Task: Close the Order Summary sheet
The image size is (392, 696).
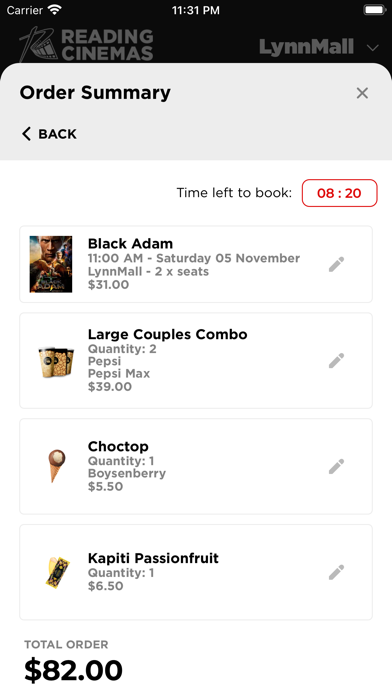Action: coord(362,93)
